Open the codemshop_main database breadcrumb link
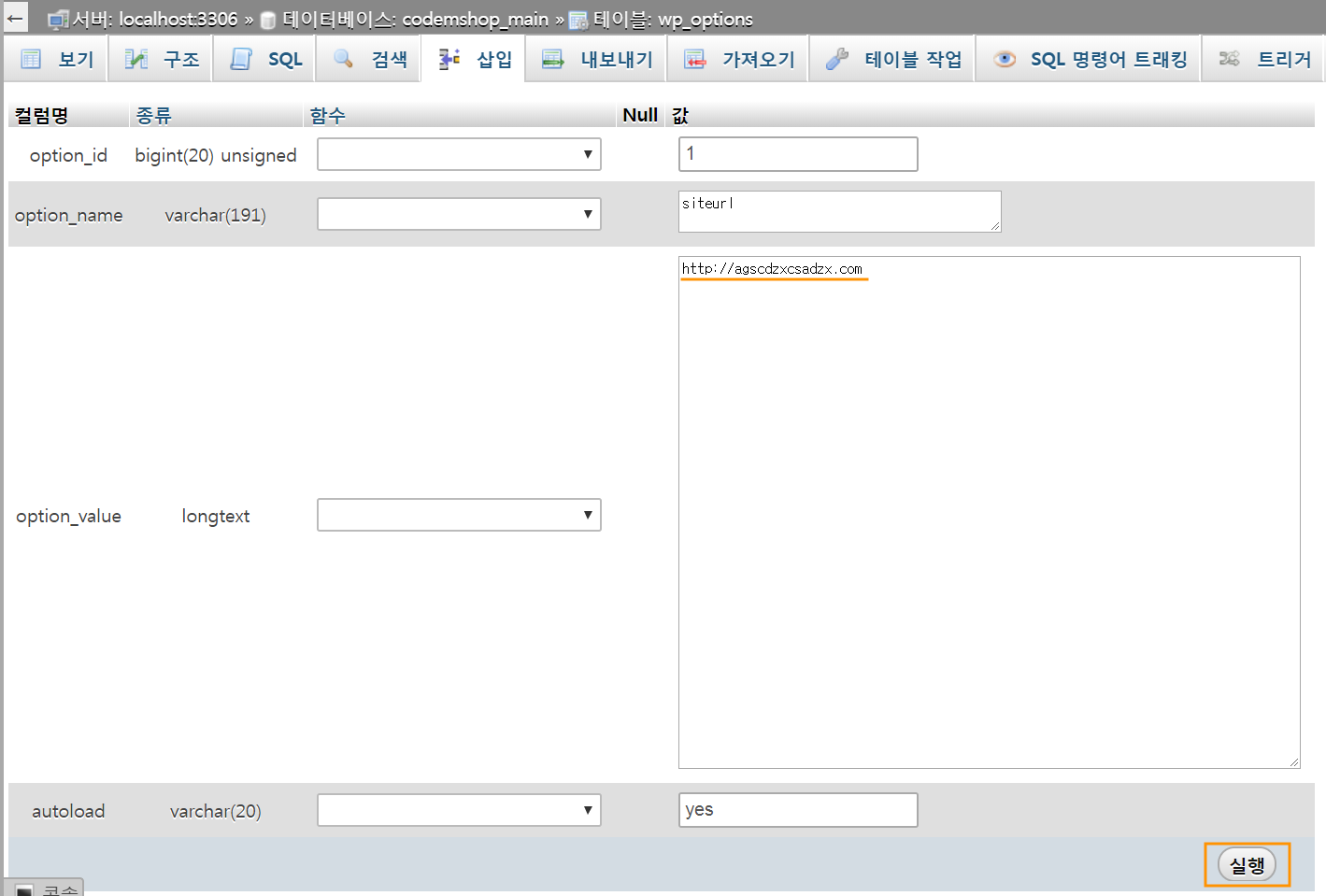Image resolution: width=1326 pixels, height=896 pixels. pos(416,19)
